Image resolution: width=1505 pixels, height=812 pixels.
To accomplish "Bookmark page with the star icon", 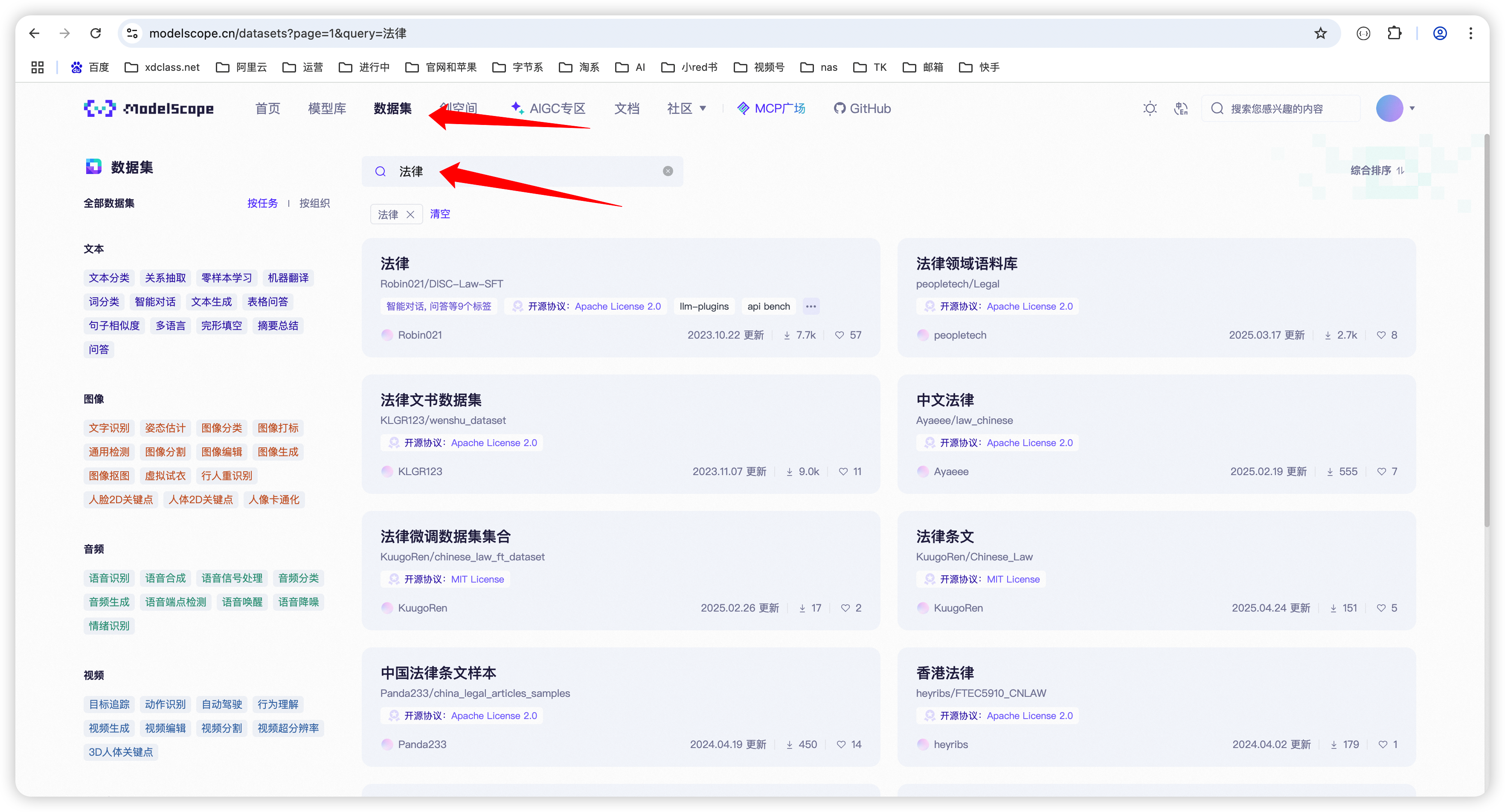I will pos(1320,33).
